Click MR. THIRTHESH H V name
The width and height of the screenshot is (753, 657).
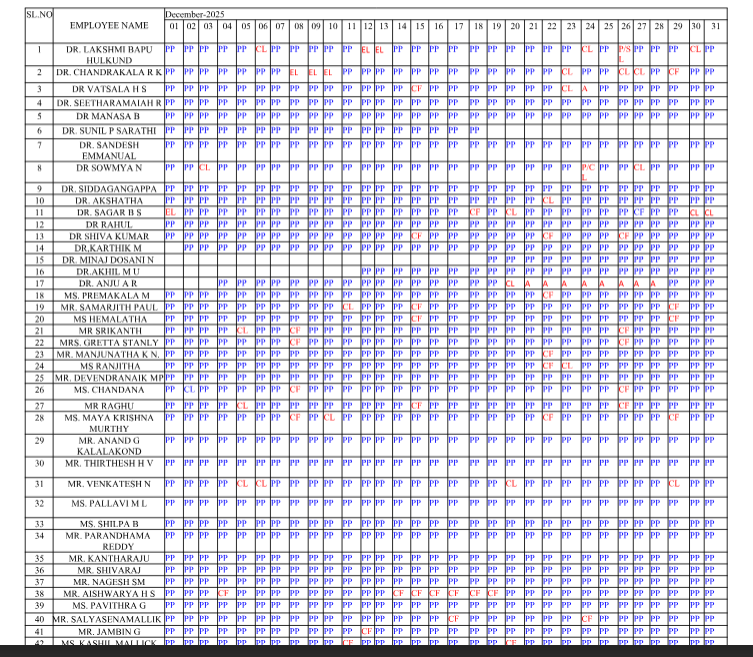click(x=109, y=463)
